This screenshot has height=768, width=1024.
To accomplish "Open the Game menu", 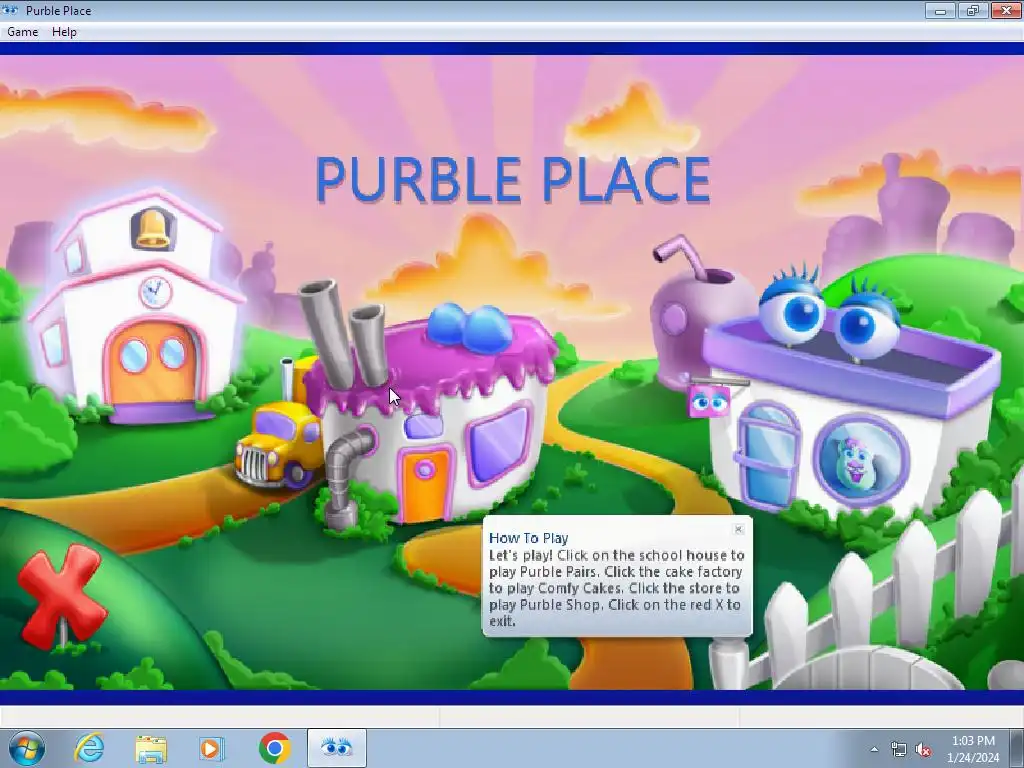I will tap(23, 31).
